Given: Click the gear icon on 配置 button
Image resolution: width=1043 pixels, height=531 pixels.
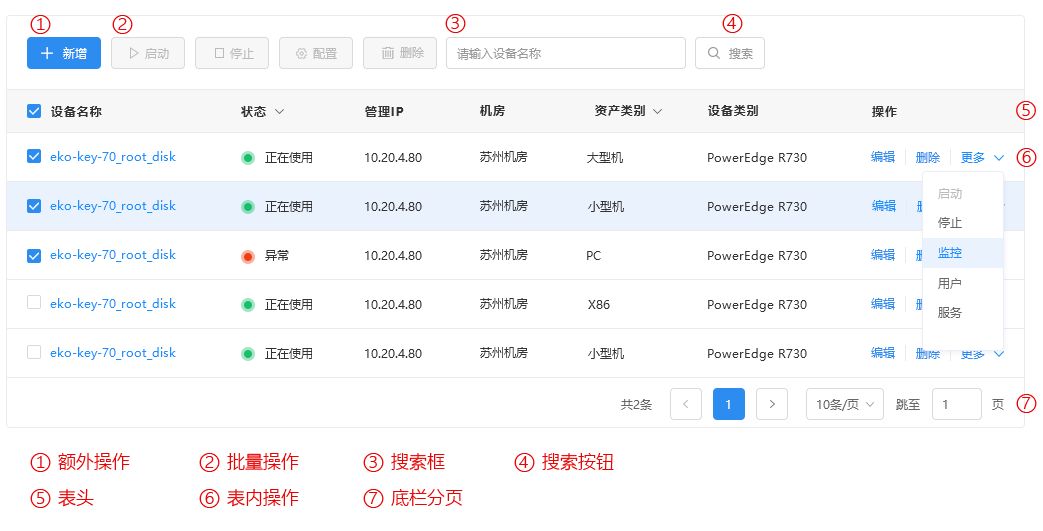Looking at the screenshot, I should [x=301, y=54].
